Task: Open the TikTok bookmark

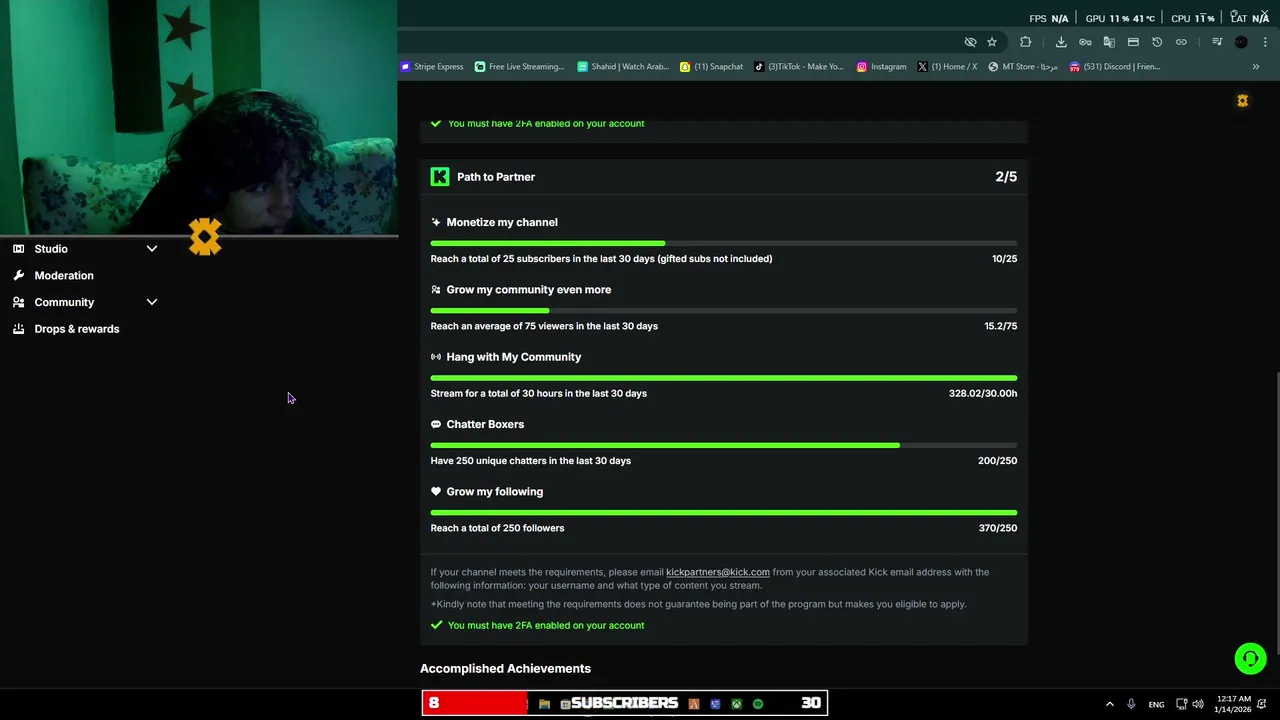Action: click(x=799, y=67)
